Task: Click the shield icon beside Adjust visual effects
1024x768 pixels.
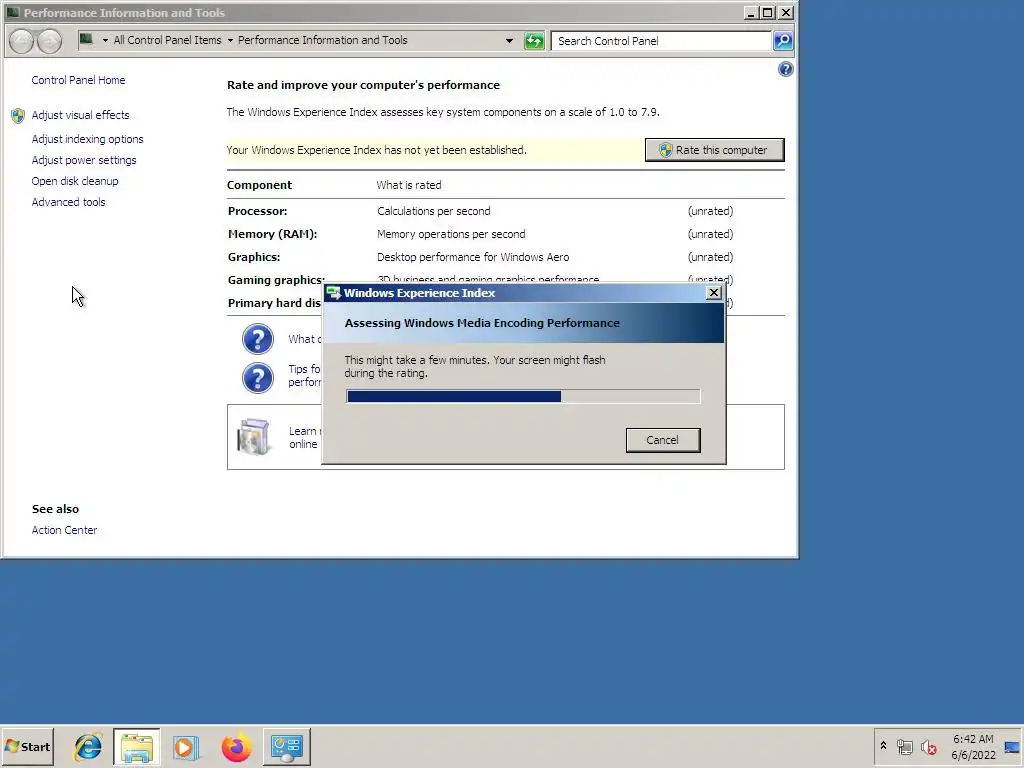Action: 18,116
